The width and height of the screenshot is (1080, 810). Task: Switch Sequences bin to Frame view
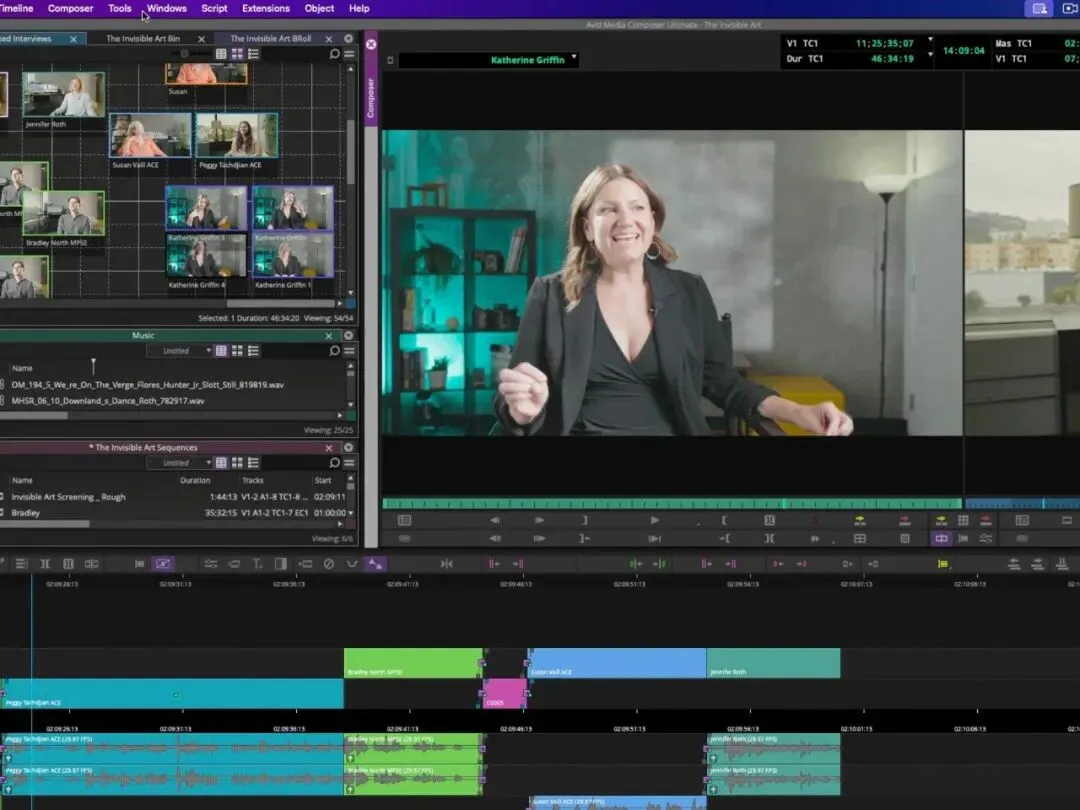(x=237, y=463)
